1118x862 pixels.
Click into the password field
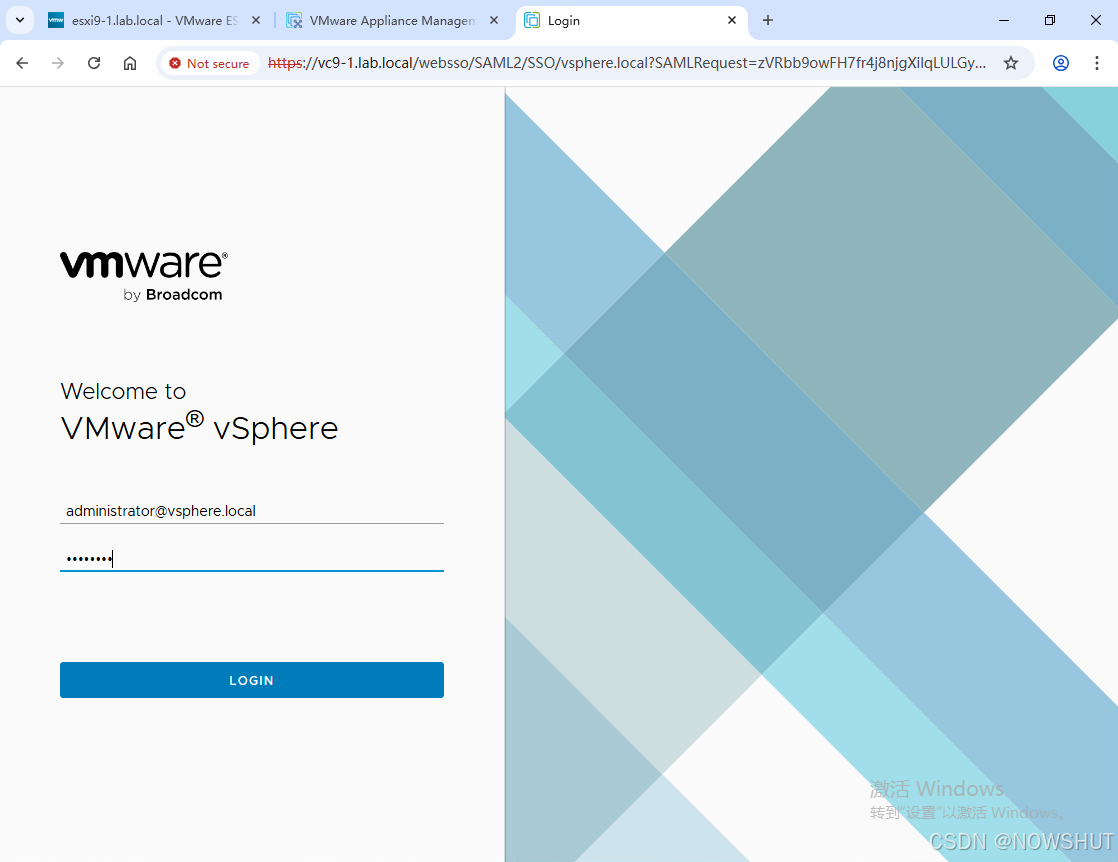point(252,558)
